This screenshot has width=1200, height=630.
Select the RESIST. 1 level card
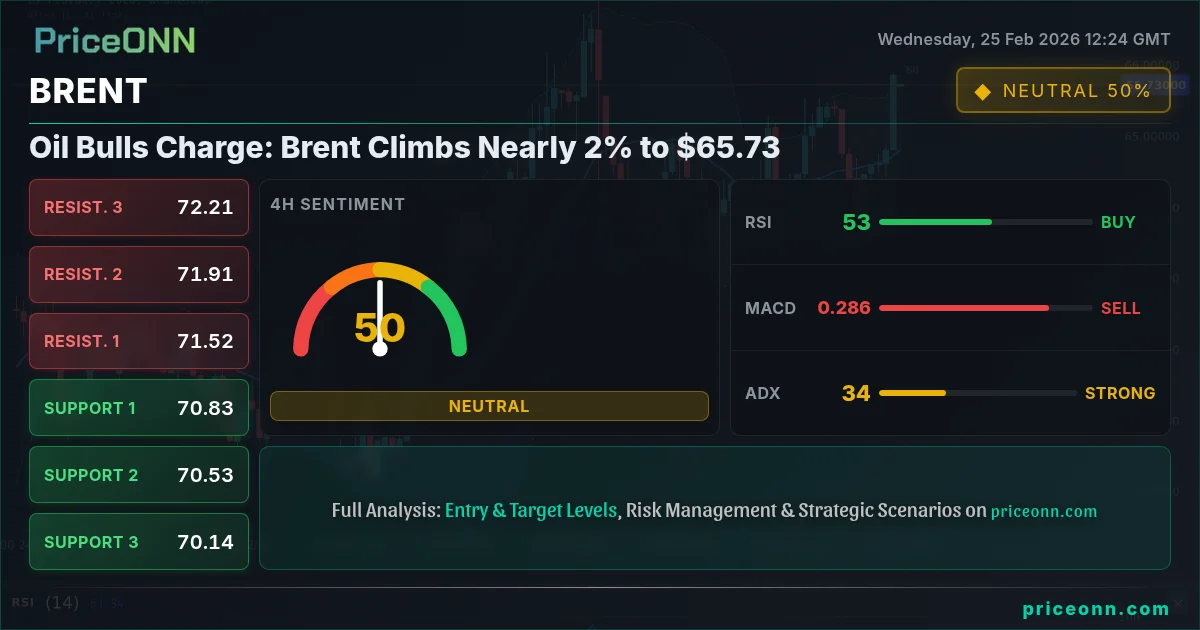[139, 341]
